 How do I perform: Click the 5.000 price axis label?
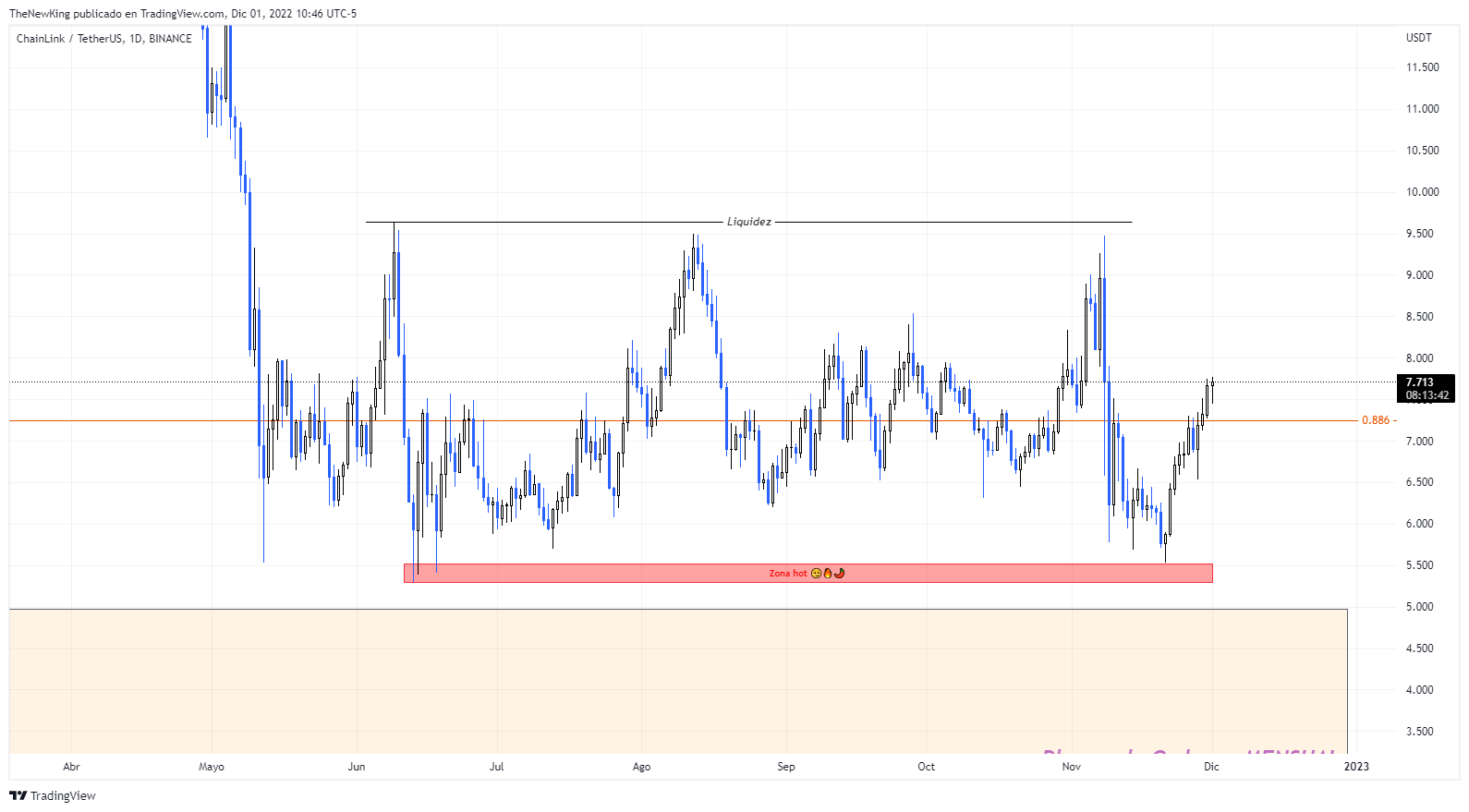coord(1419,607)
